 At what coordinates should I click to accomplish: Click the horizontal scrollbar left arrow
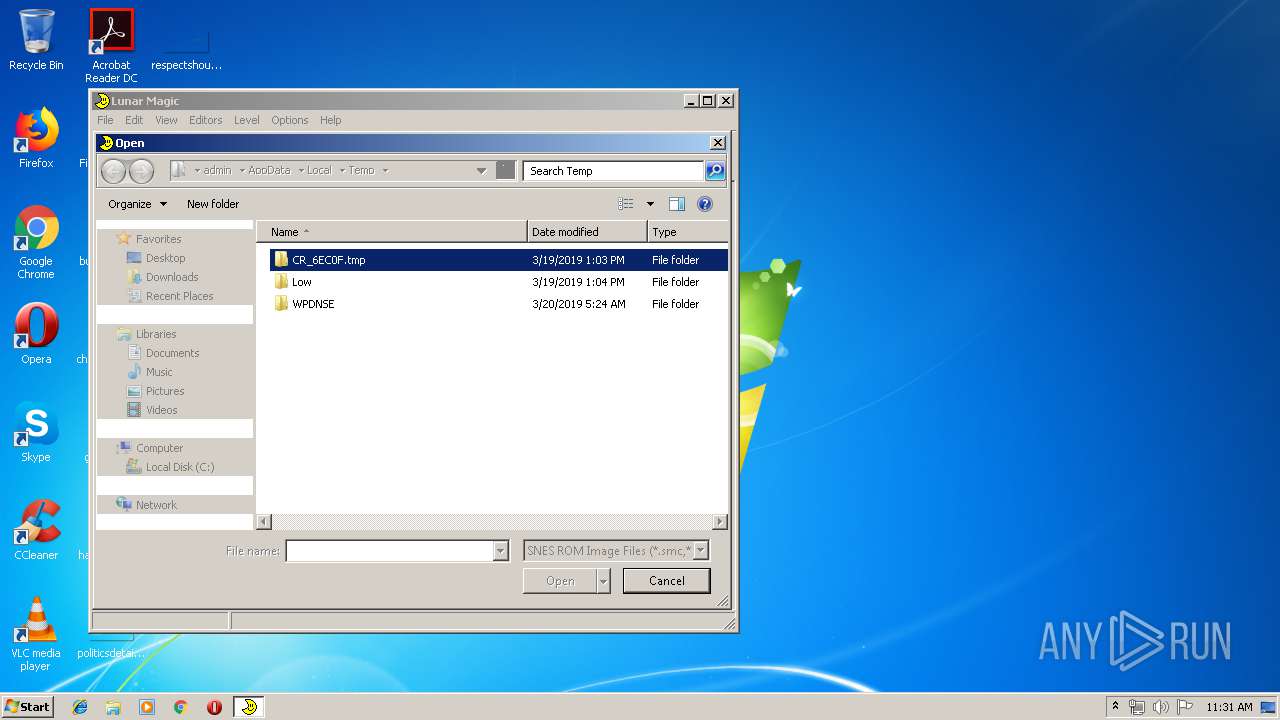(x=264, y=522)
